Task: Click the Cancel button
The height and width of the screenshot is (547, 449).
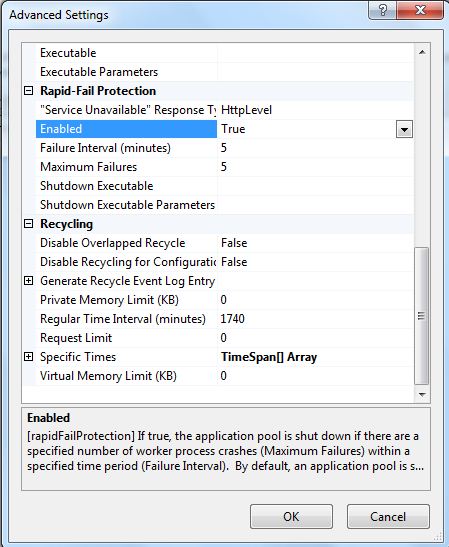Action: (388, 516)
